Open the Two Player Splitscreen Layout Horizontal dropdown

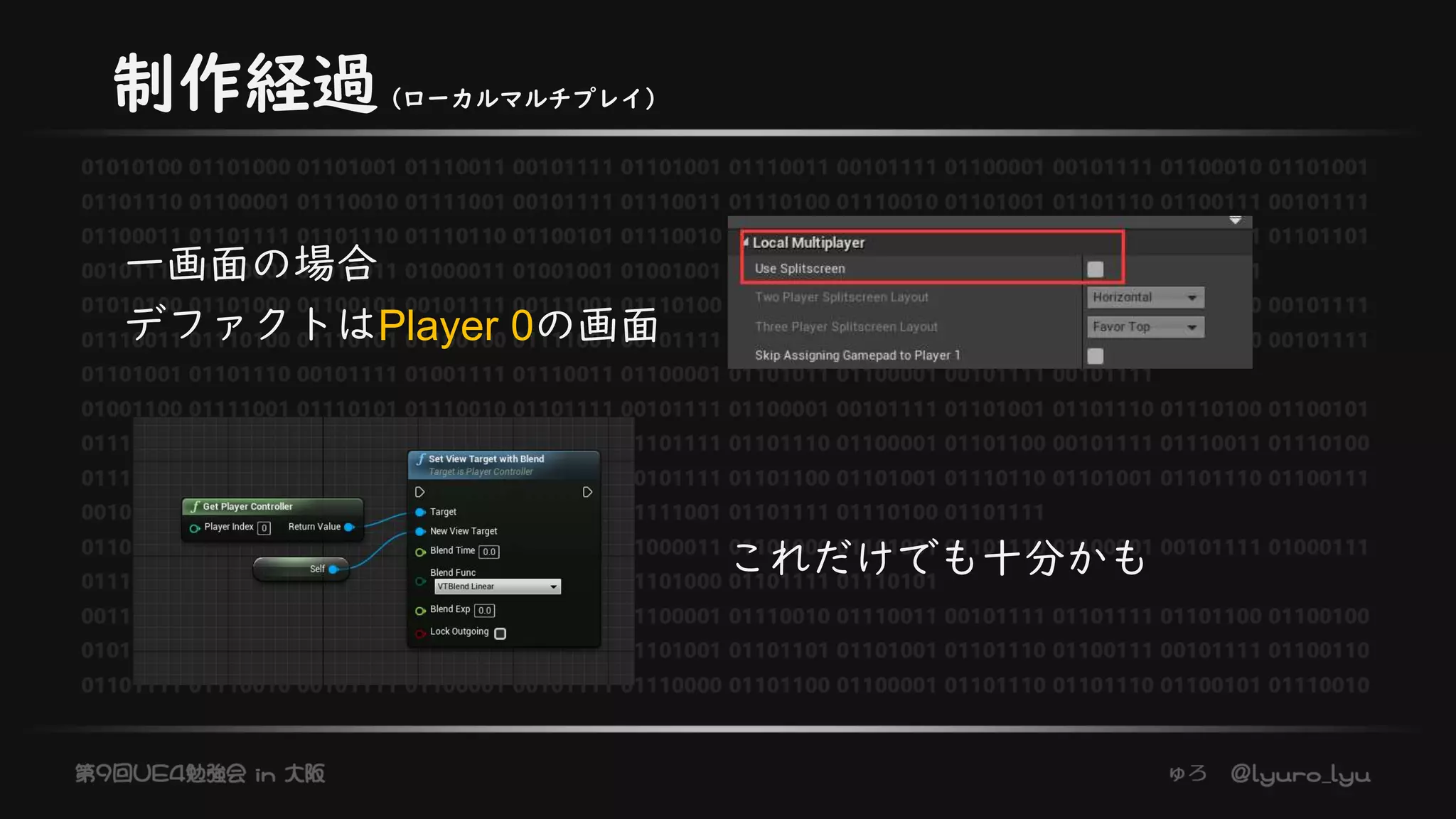pyautogui.click(x=1145, y=297)
